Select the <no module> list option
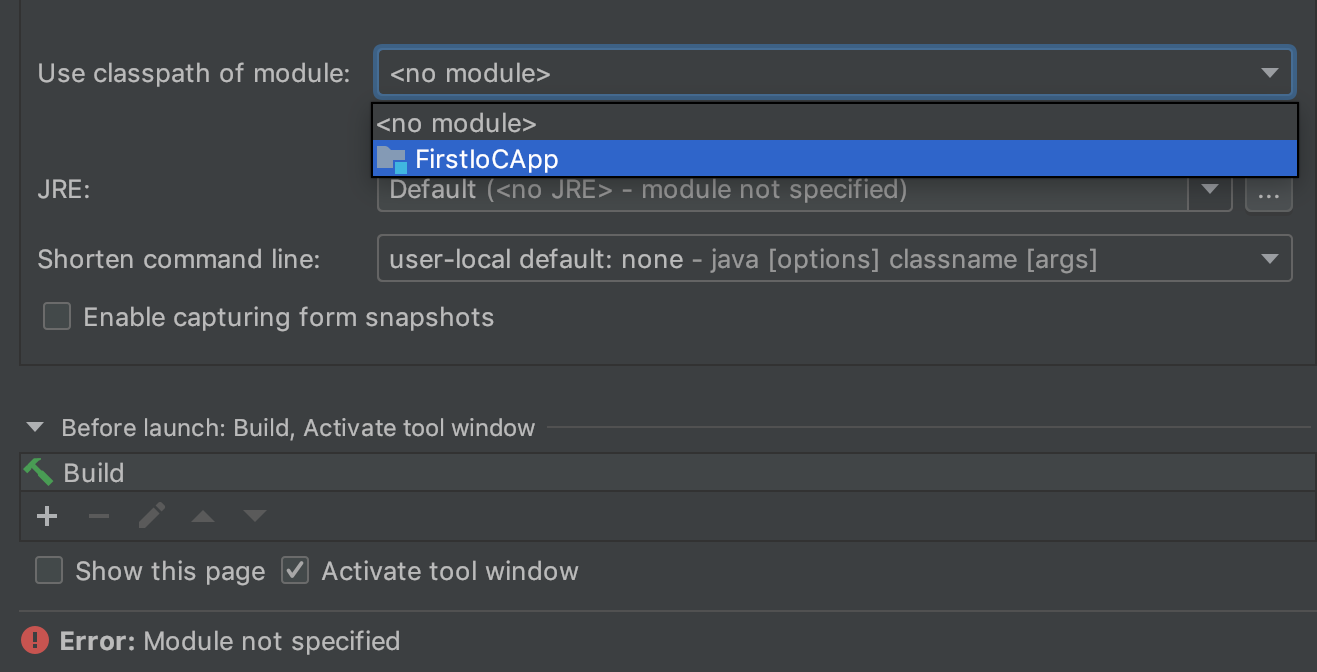Viewport: 1317px width, 672px height. click(457, 124)
